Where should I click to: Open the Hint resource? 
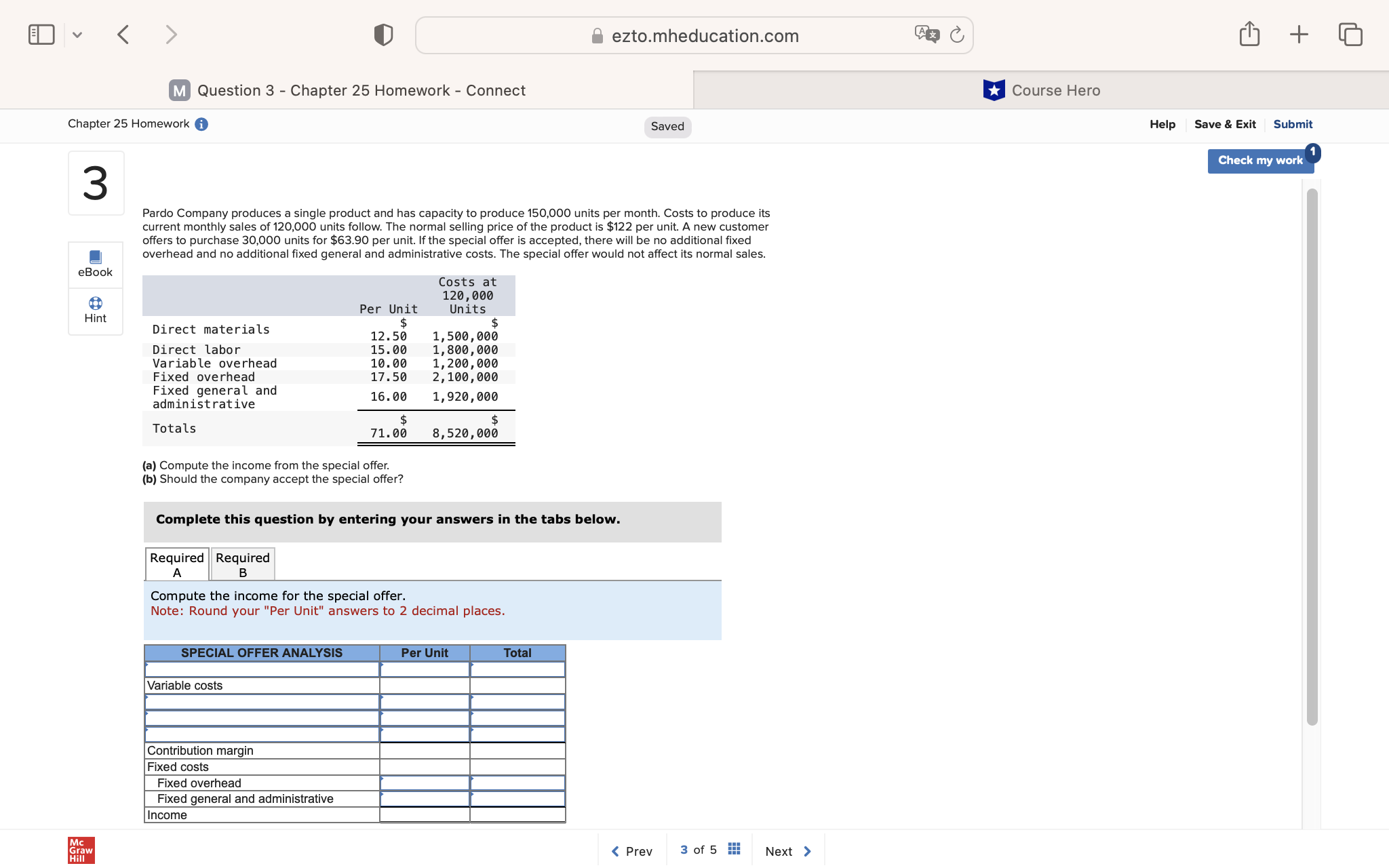96,310
